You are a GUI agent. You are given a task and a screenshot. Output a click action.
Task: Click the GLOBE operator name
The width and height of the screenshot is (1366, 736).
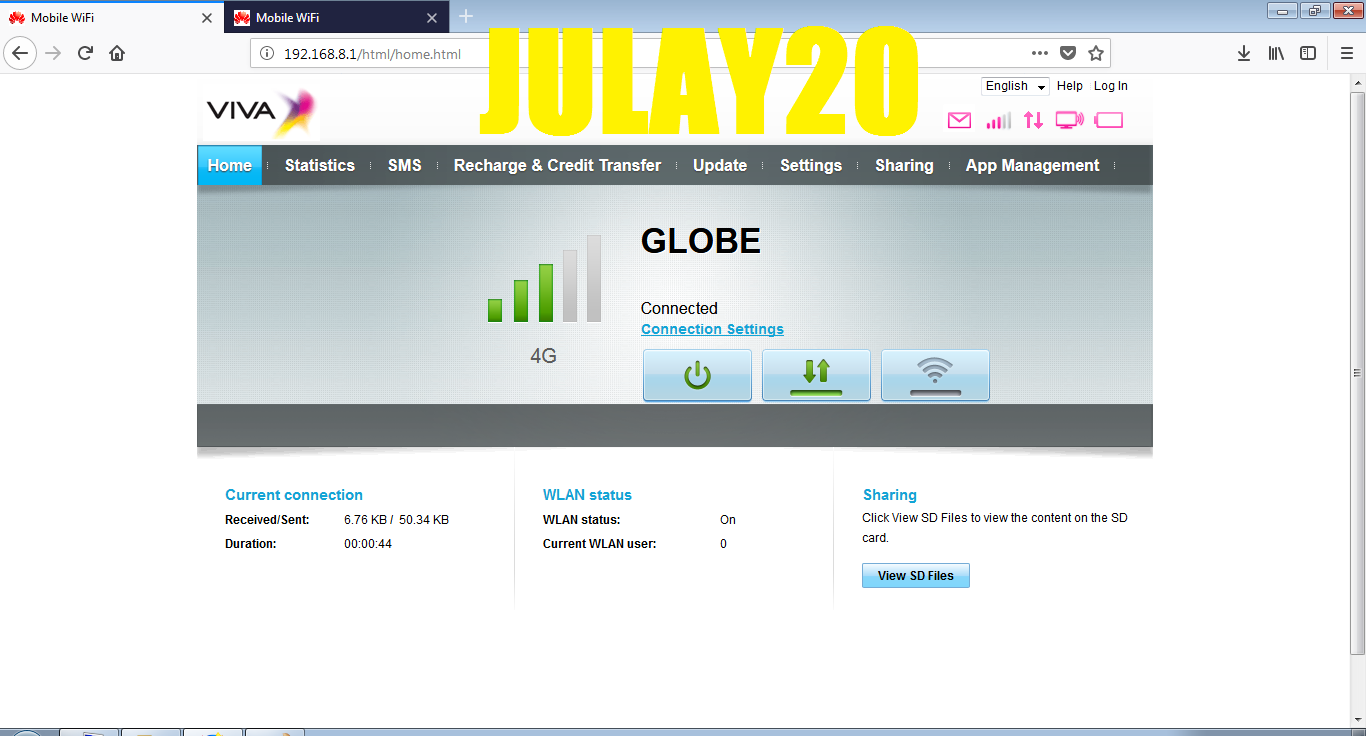pyautogui.click(x=701, y=241)
